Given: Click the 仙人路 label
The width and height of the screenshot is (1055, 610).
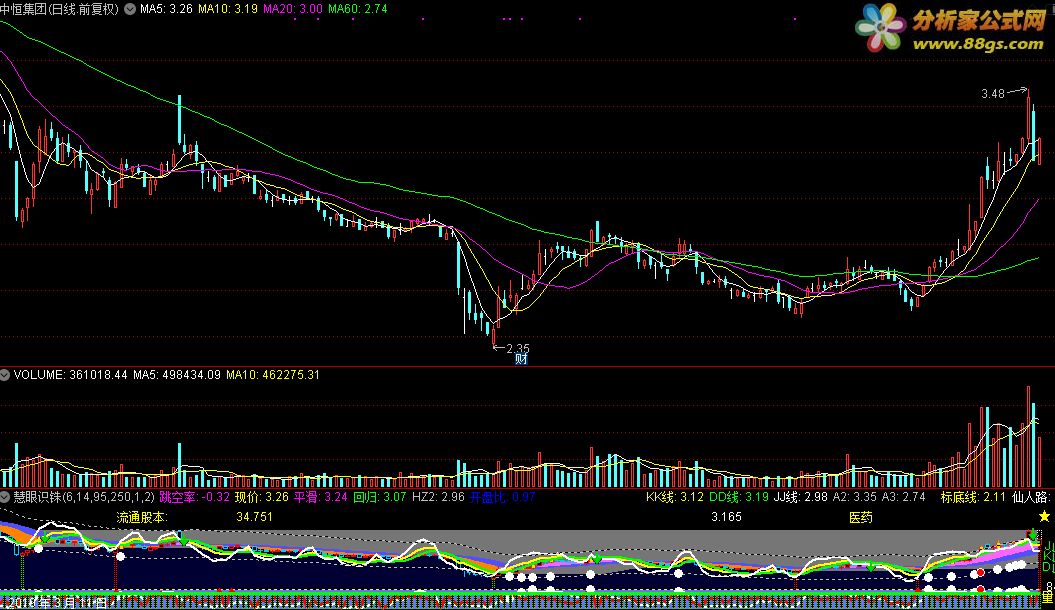Looking at the screenshot, I should pos(1031,497).
